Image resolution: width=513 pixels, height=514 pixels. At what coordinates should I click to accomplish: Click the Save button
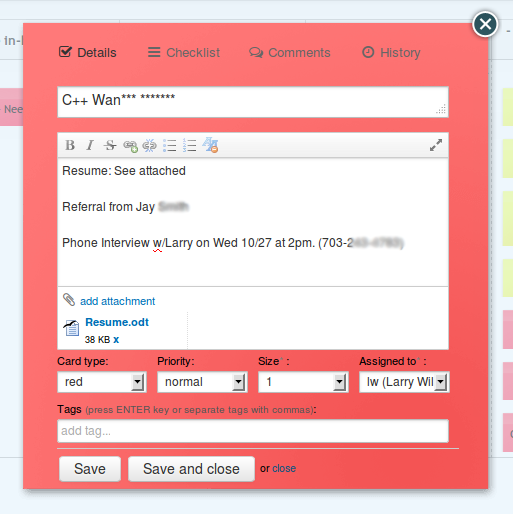[90, 469]
